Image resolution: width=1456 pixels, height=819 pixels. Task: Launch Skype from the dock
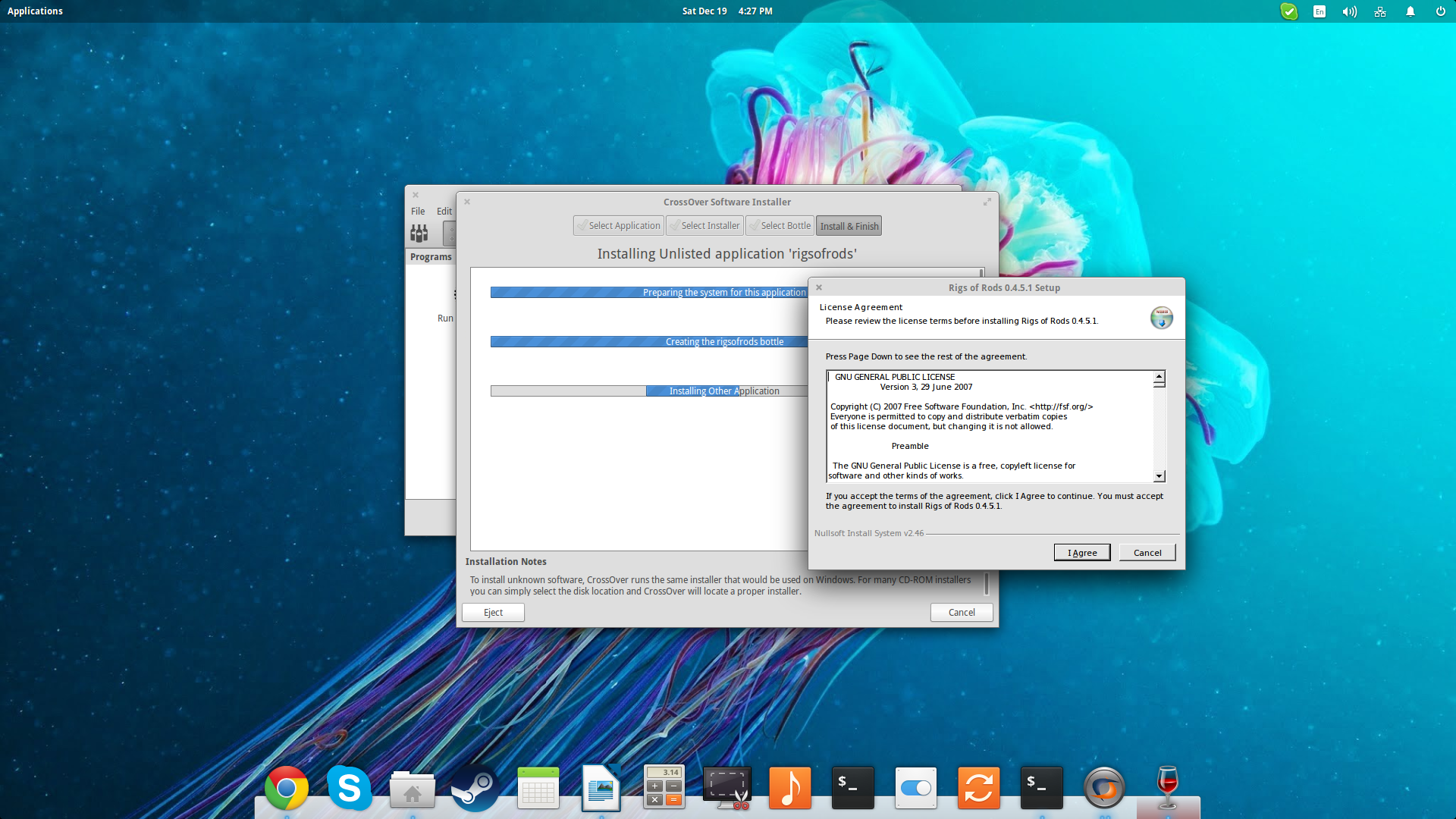point(350,789)
